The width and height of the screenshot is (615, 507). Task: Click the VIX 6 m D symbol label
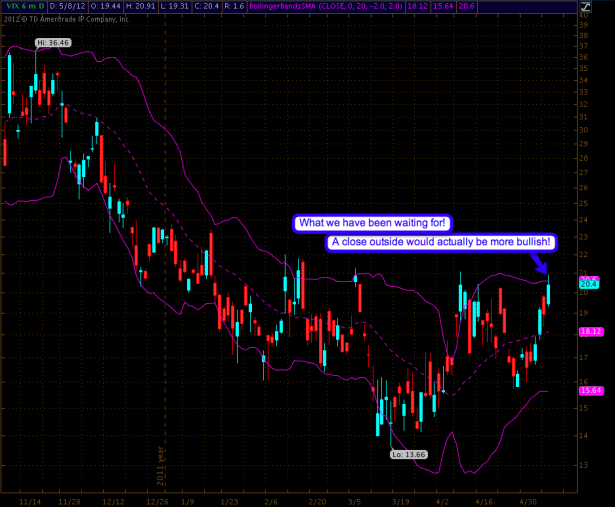pyautogui.click(x=23, y=6)
